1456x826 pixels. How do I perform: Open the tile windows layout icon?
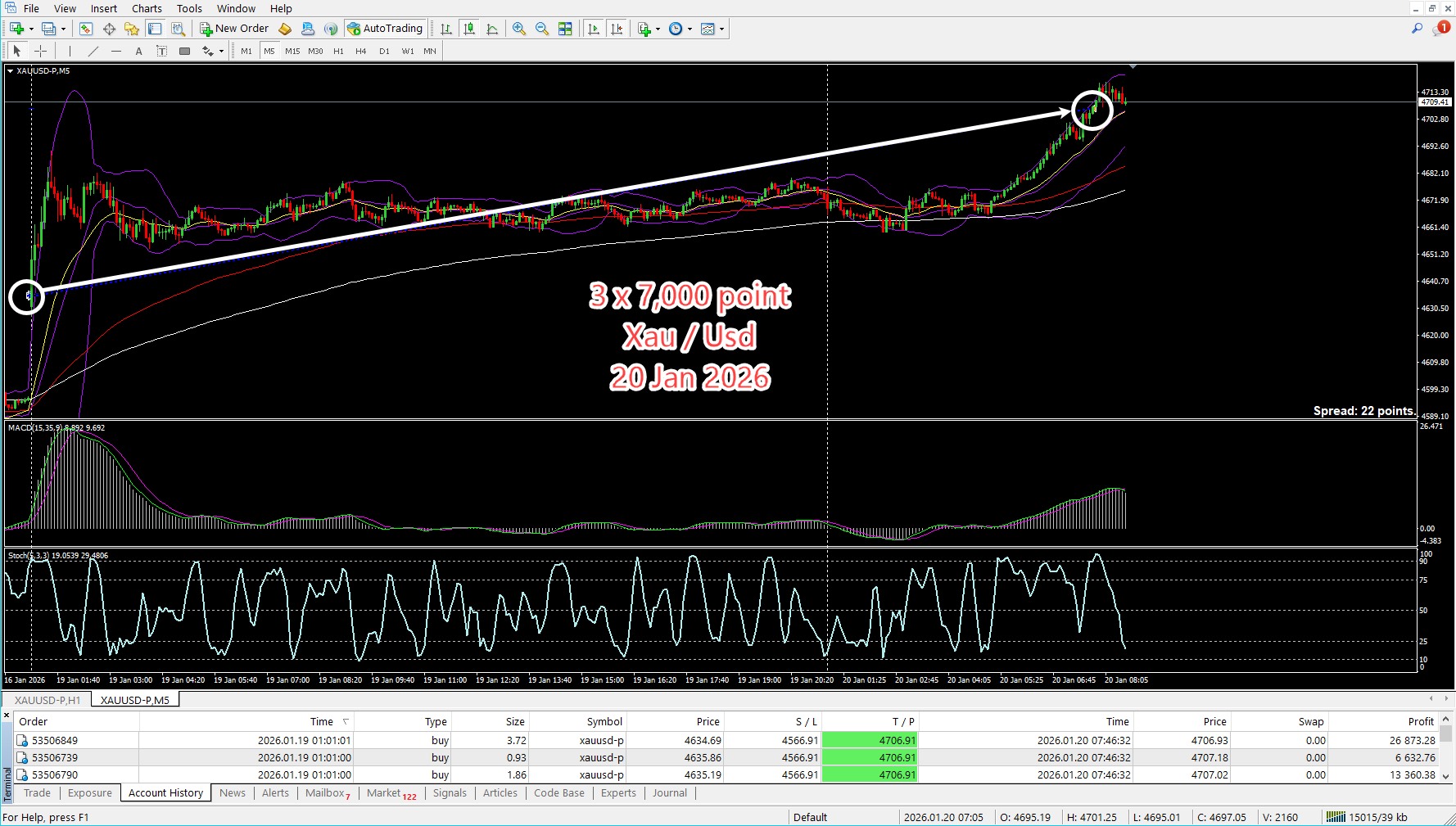click(x=565, y=29)
